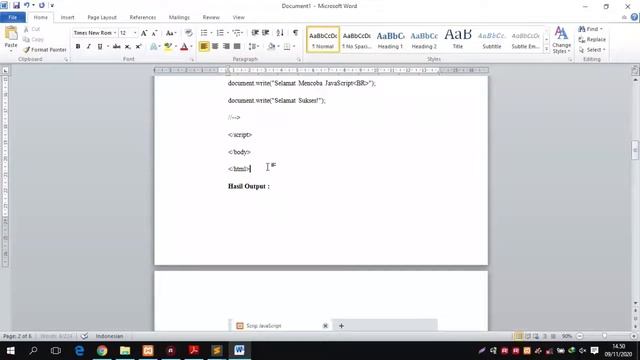Open the File tab
The width and height of the screenshot is (640, 360).
(13, 17)
